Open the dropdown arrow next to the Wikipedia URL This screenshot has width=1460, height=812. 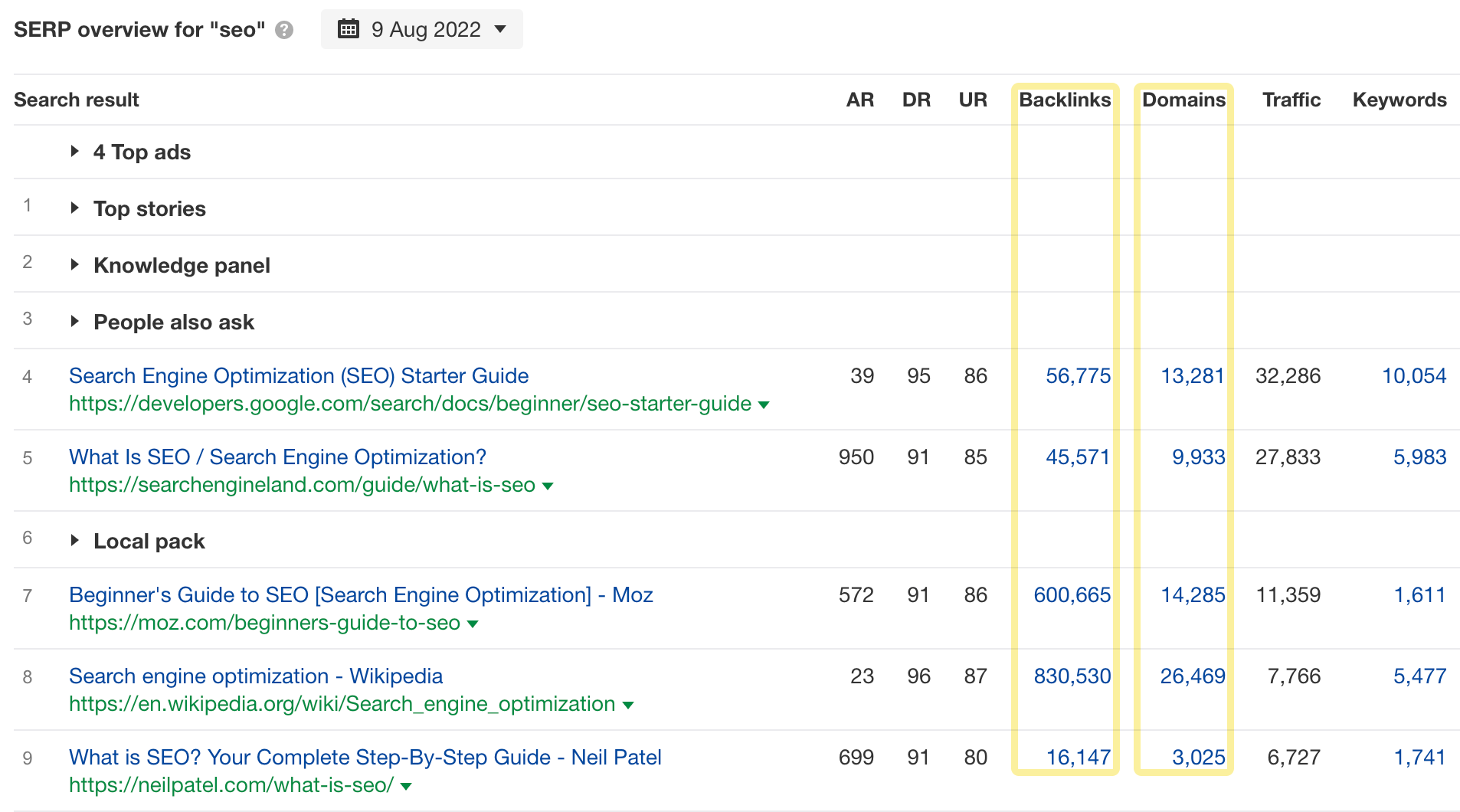click(628, 705)
